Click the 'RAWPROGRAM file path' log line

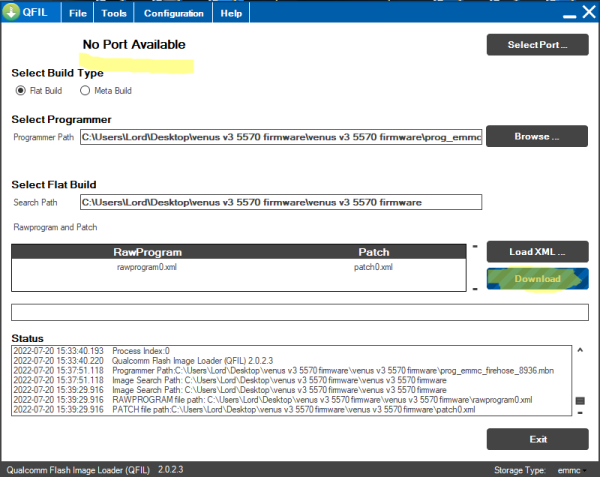click(273, 400)
